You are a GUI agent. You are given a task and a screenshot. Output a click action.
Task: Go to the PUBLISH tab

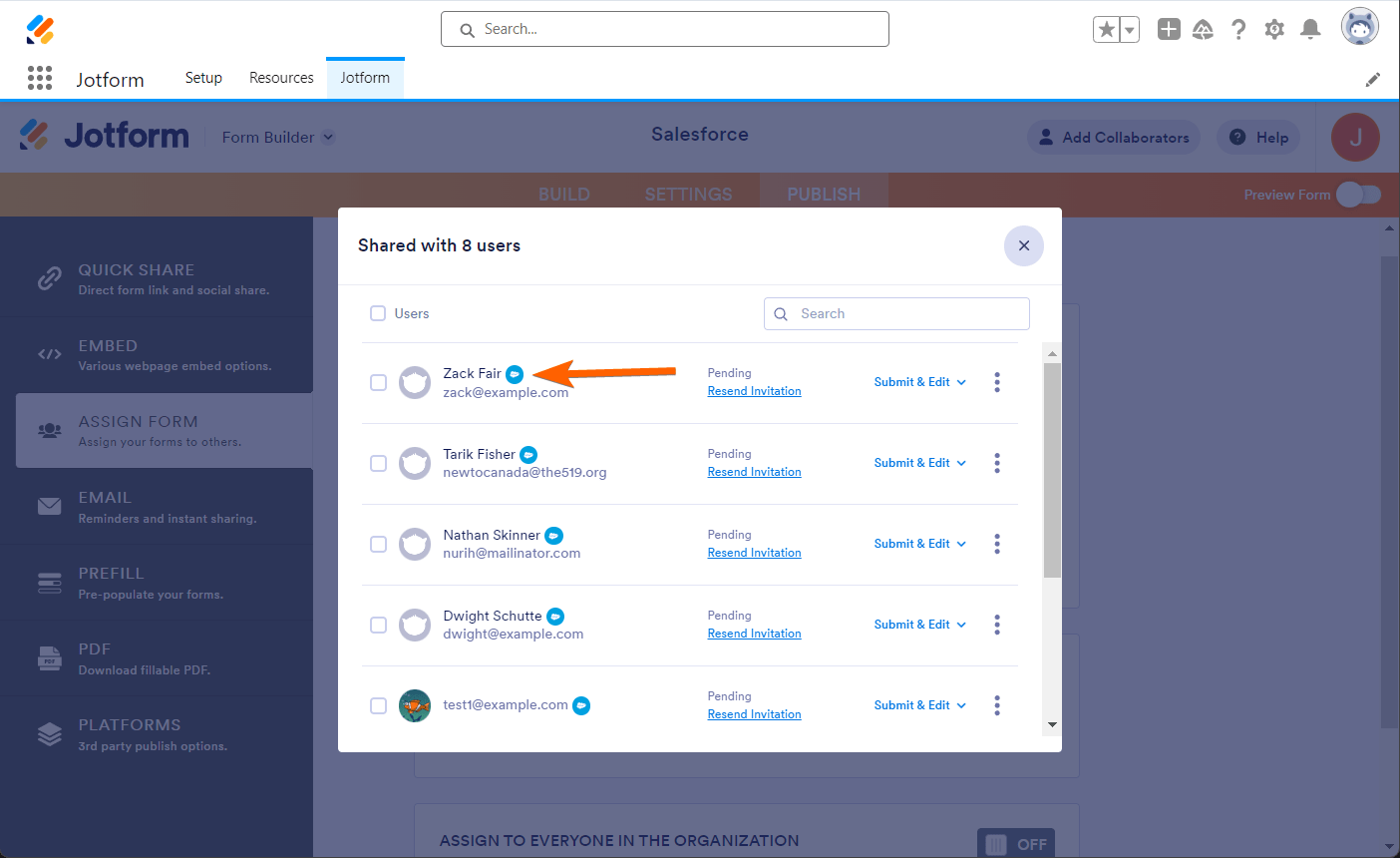824,195
